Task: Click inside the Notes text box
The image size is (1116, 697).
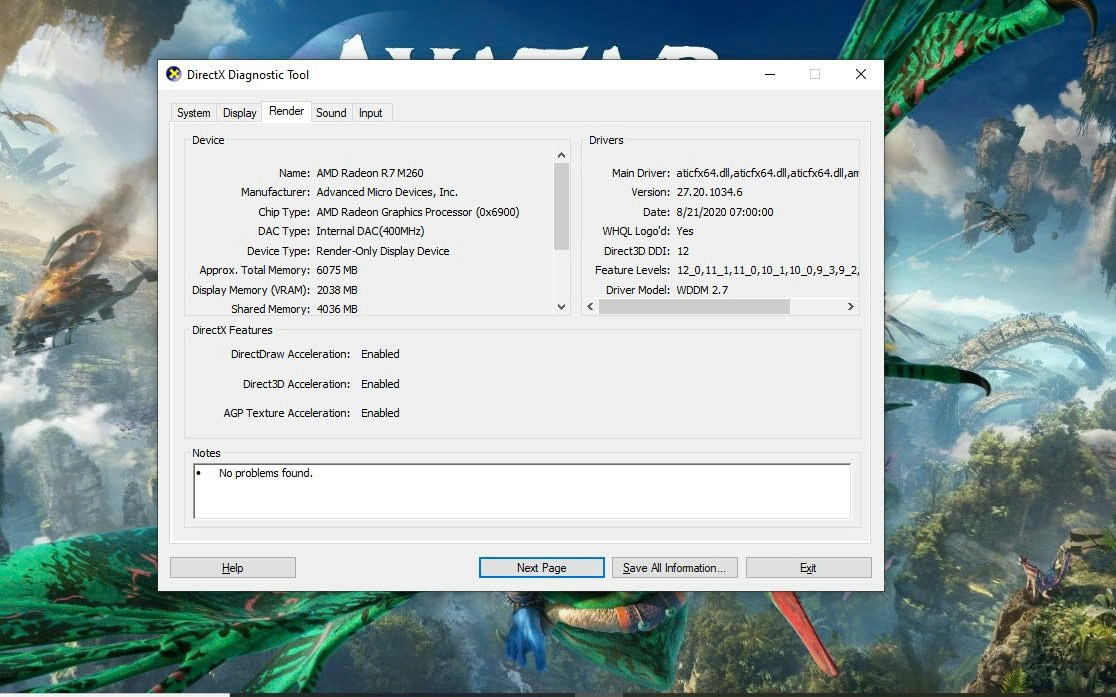Action: click(x=522, y=491)
